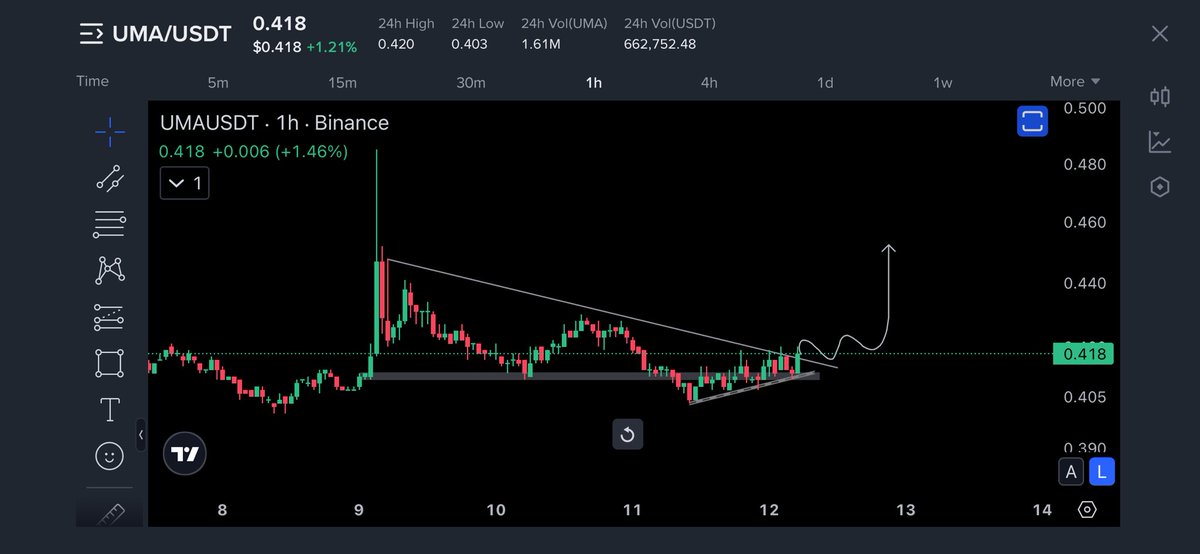Open the horizontal lines tool
Screen dimensions: 1200x554
pyautogui.click(x=110, y=224)
